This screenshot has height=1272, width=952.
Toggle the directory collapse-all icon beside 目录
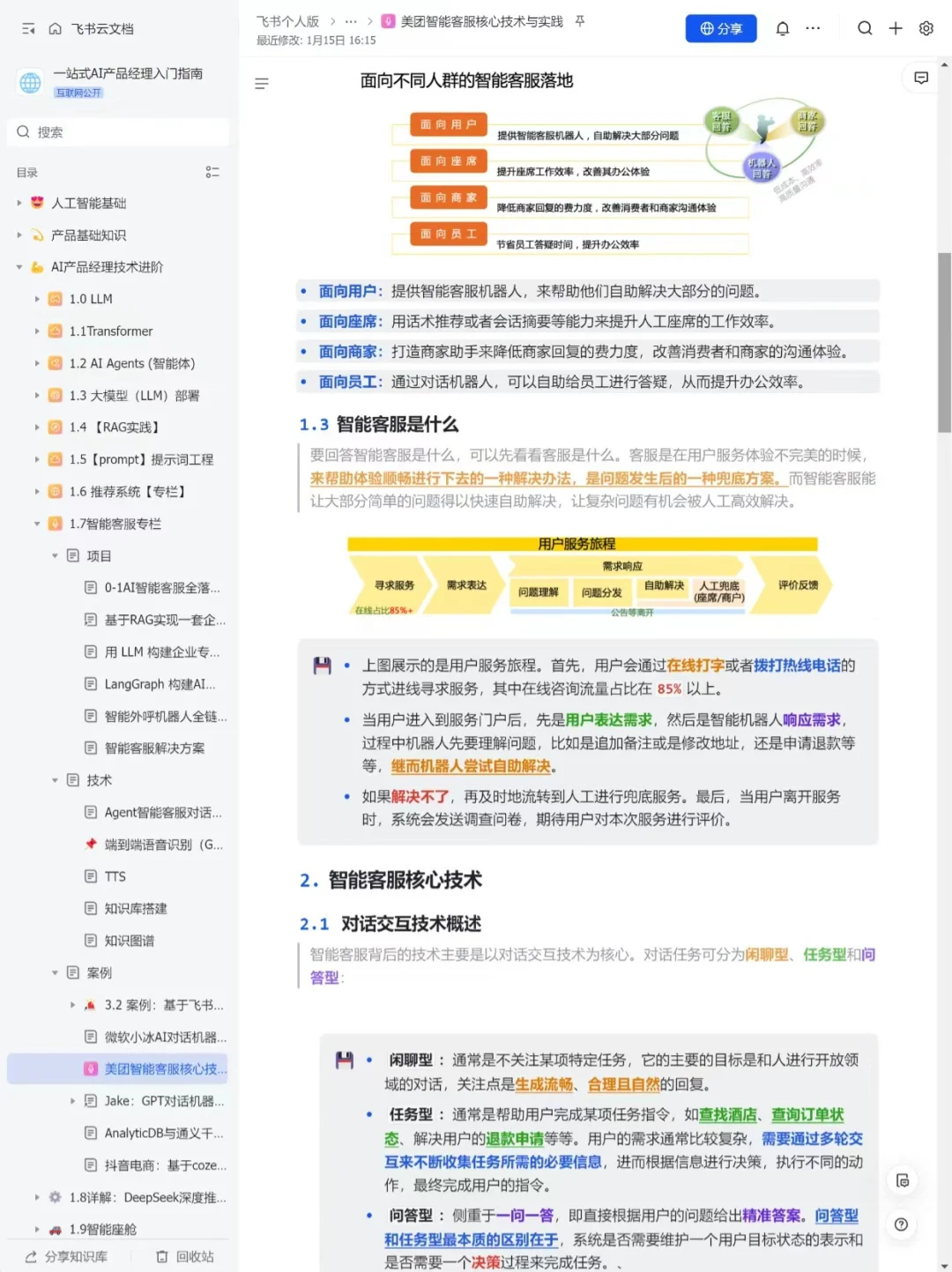(x=212, y=172)
